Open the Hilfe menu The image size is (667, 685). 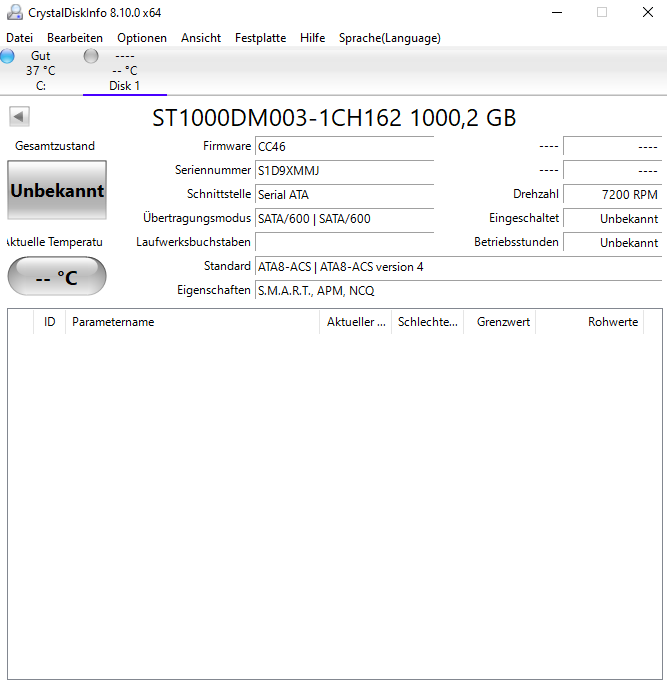click(312, 38)
